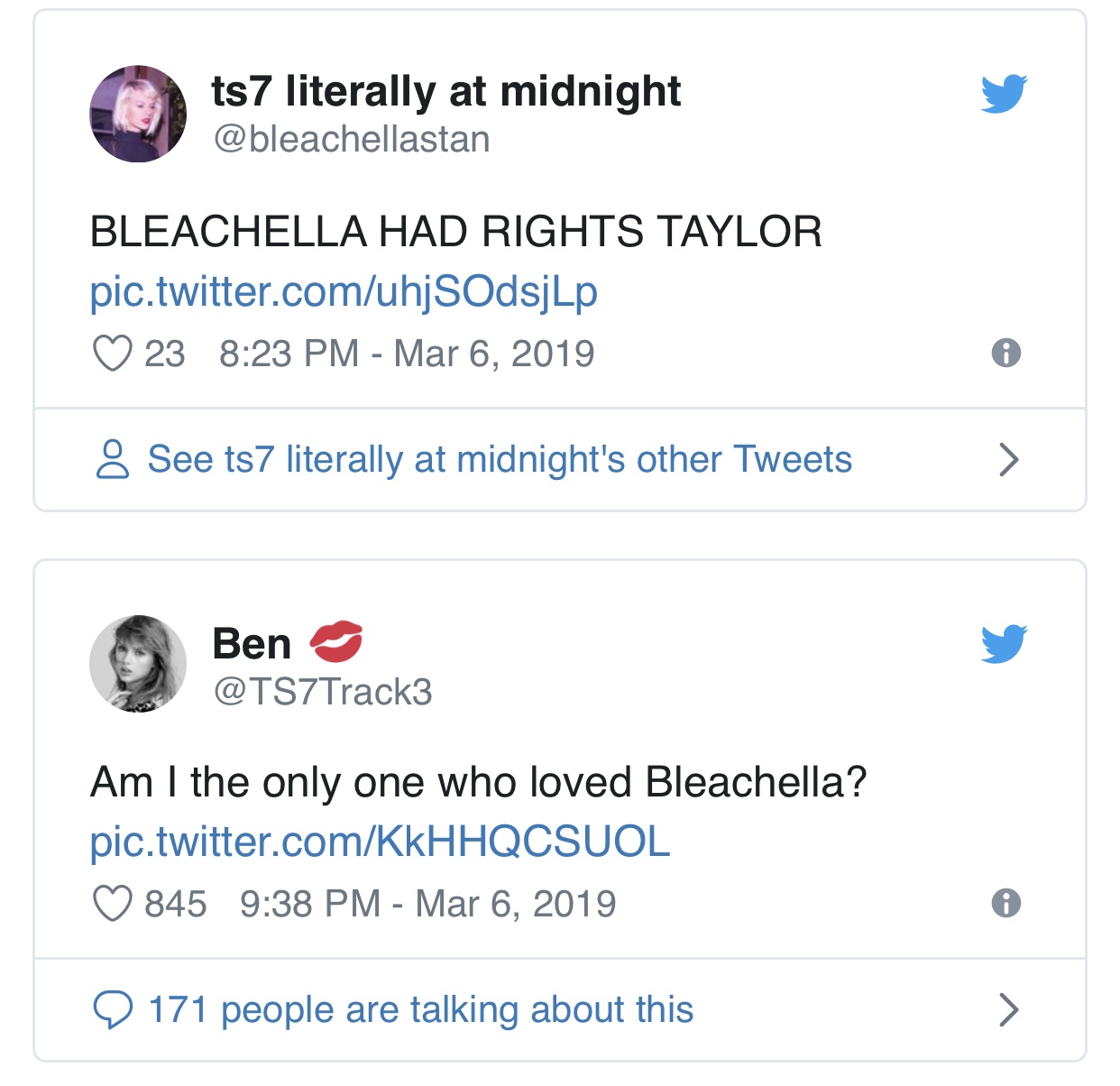Open the pic.twitter.com/uhjSOdsjLp link
1120x1086 pixels.
[x=344, y=292]
